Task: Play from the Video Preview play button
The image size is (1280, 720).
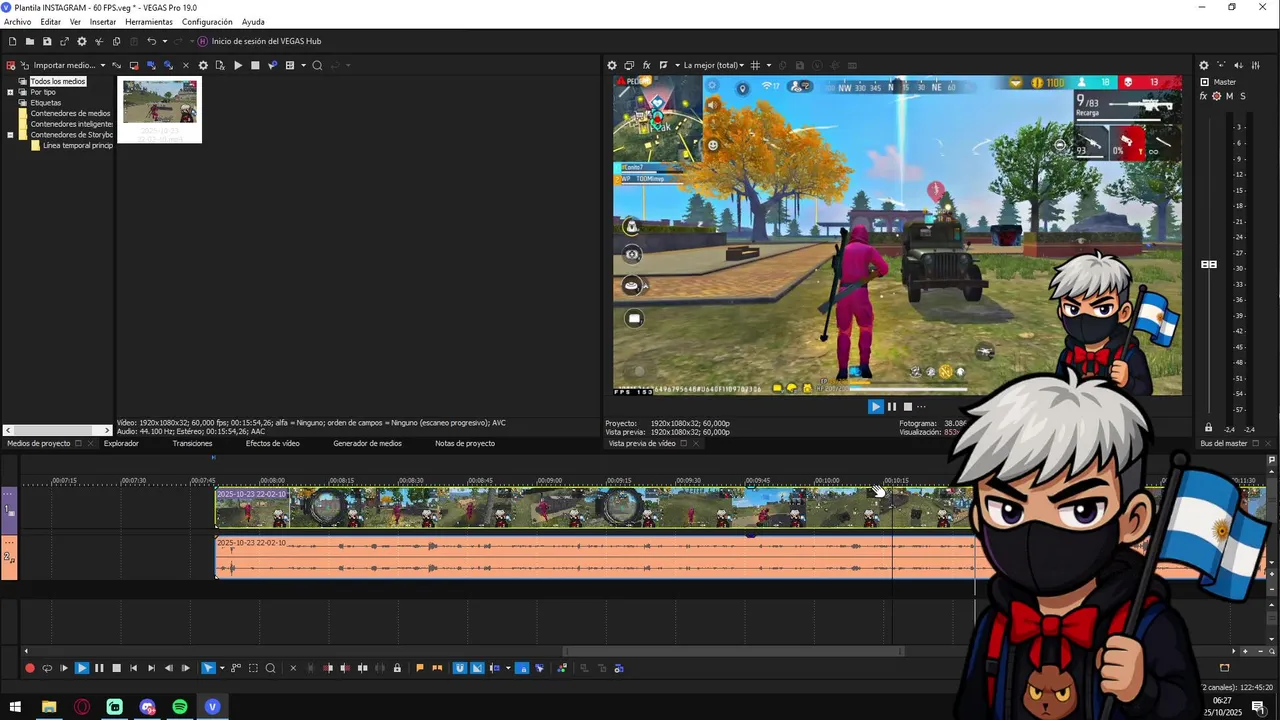Action: [876, 406]
